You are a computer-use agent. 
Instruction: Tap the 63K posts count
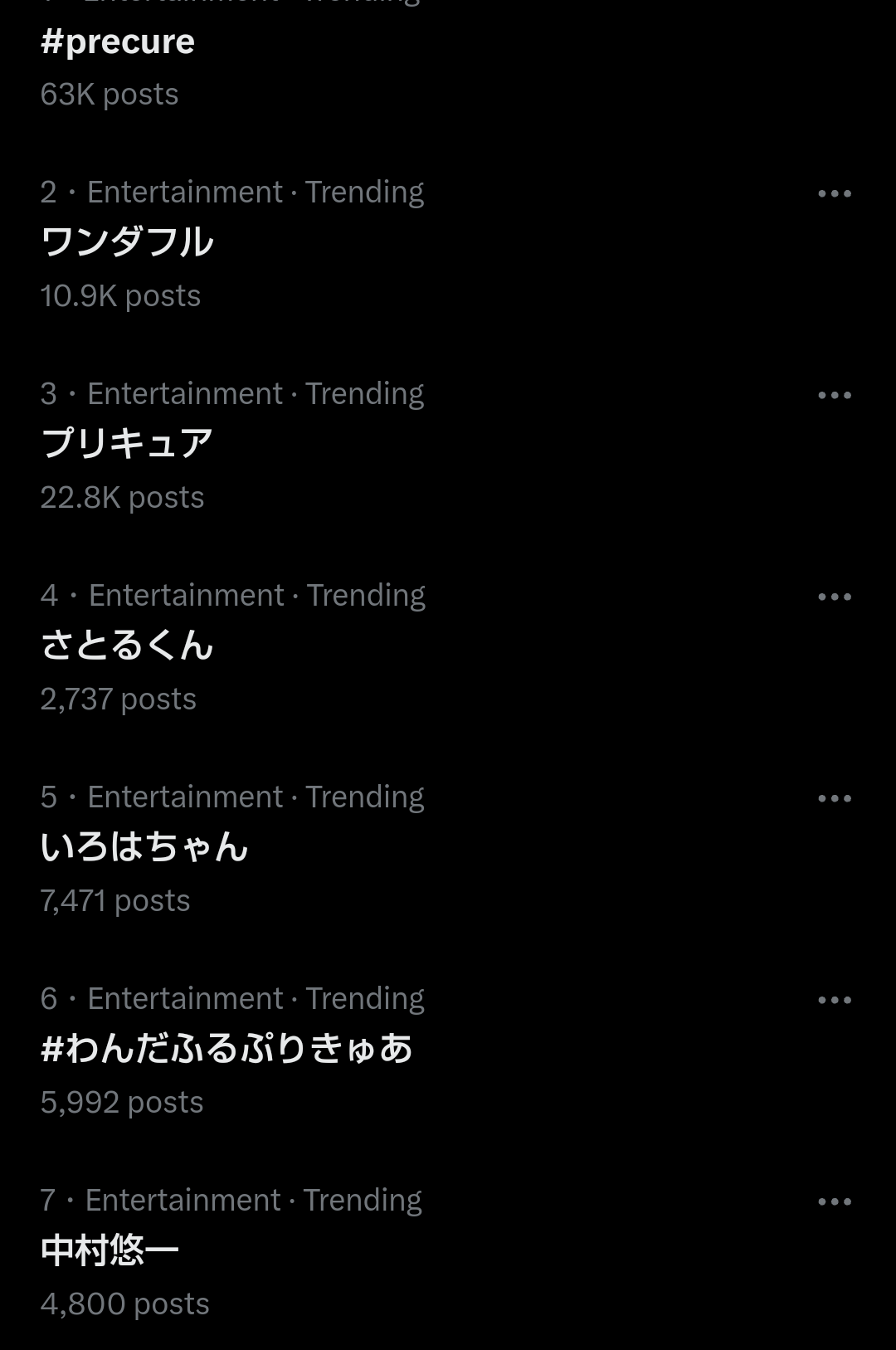(110, 95)
